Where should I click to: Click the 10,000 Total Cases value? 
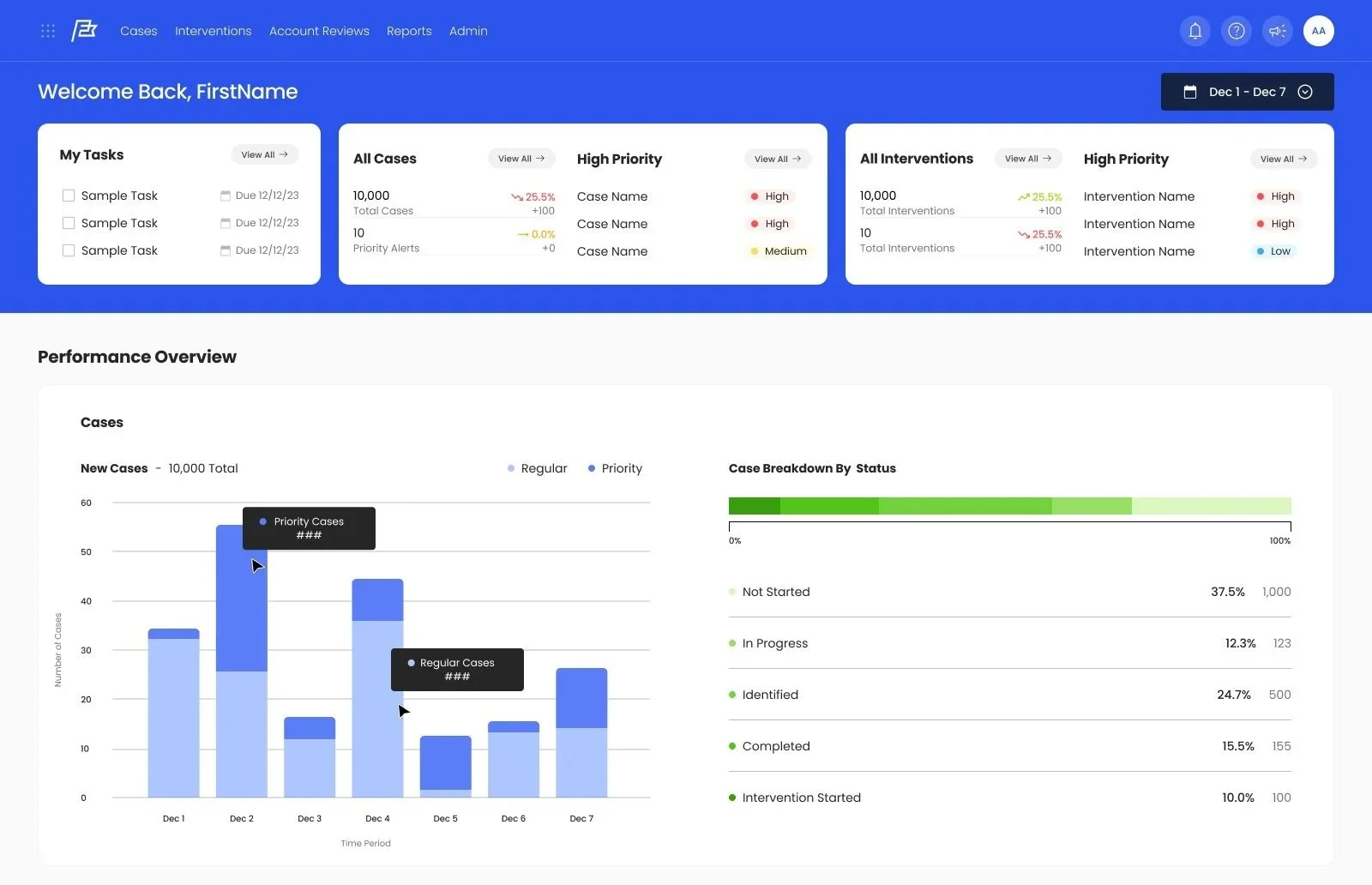371,196
